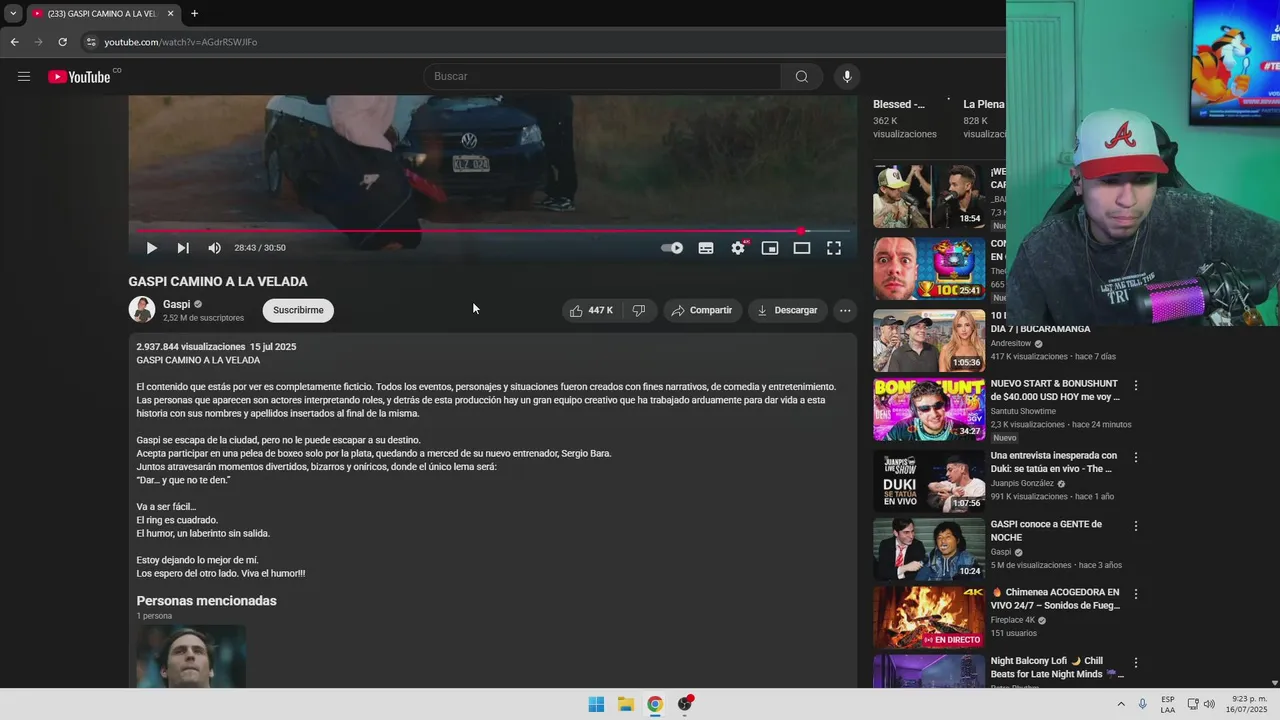Open options for Night Balcony Lofi video
The width and height of the screenshot is (1280, 720).
(1135, 662)
